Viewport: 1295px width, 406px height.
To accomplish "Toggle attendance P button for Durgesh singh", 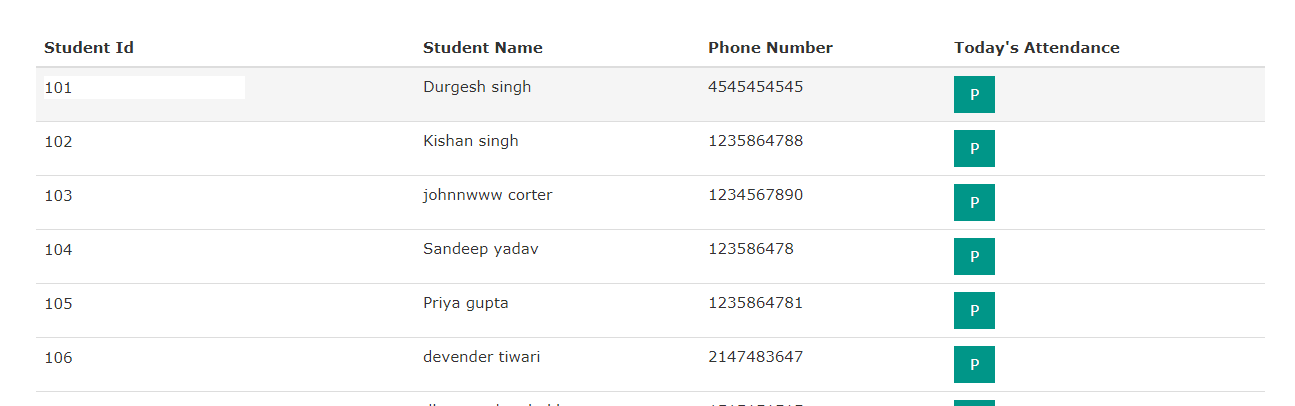I will [x=974, y=94].
